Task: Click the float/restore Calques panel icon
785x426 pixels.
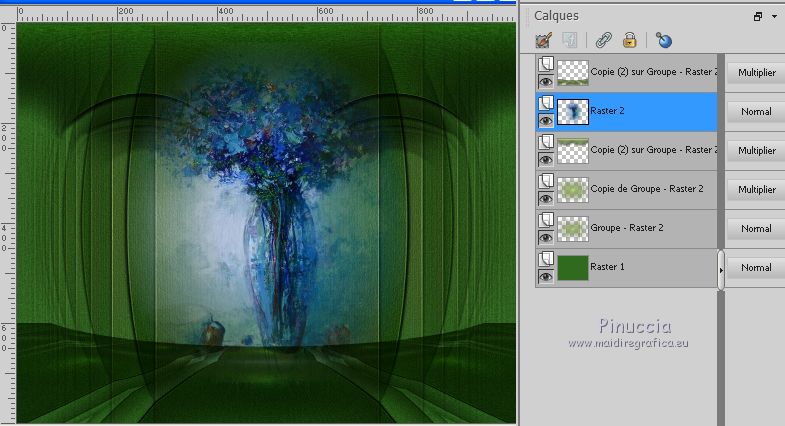Action: [758, 17]
